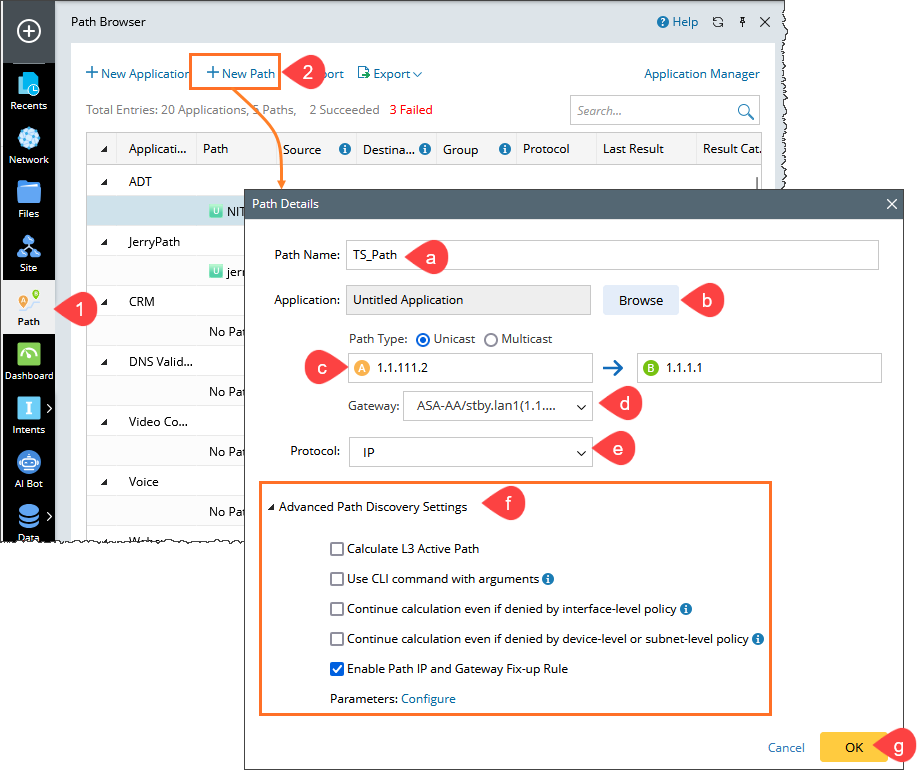Enable Calculate L3 Active Path
The width and height of the screenshot is (917, 770).
pos(337,549)
